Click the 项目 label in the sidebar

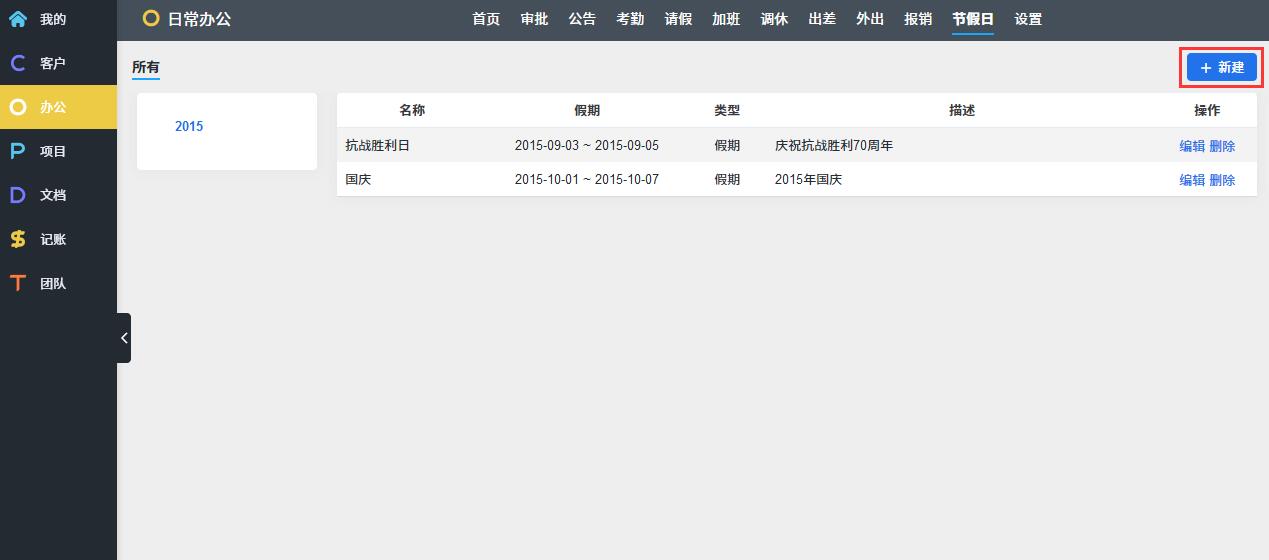[x=53, y=151]
